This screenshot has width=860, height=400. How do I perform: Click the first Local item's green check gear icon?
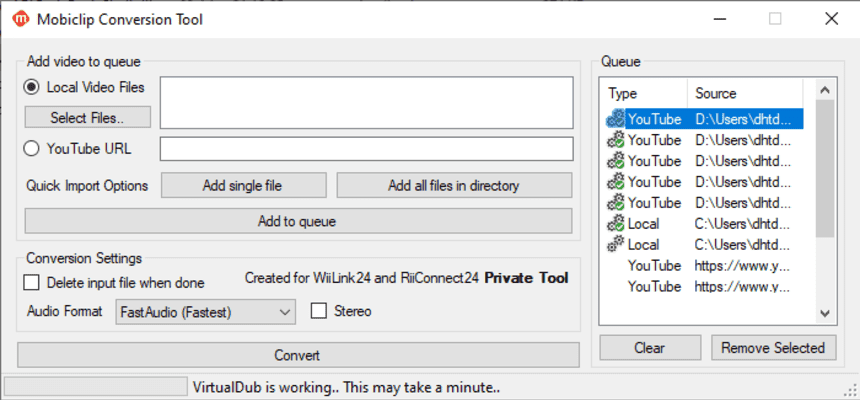615,224
